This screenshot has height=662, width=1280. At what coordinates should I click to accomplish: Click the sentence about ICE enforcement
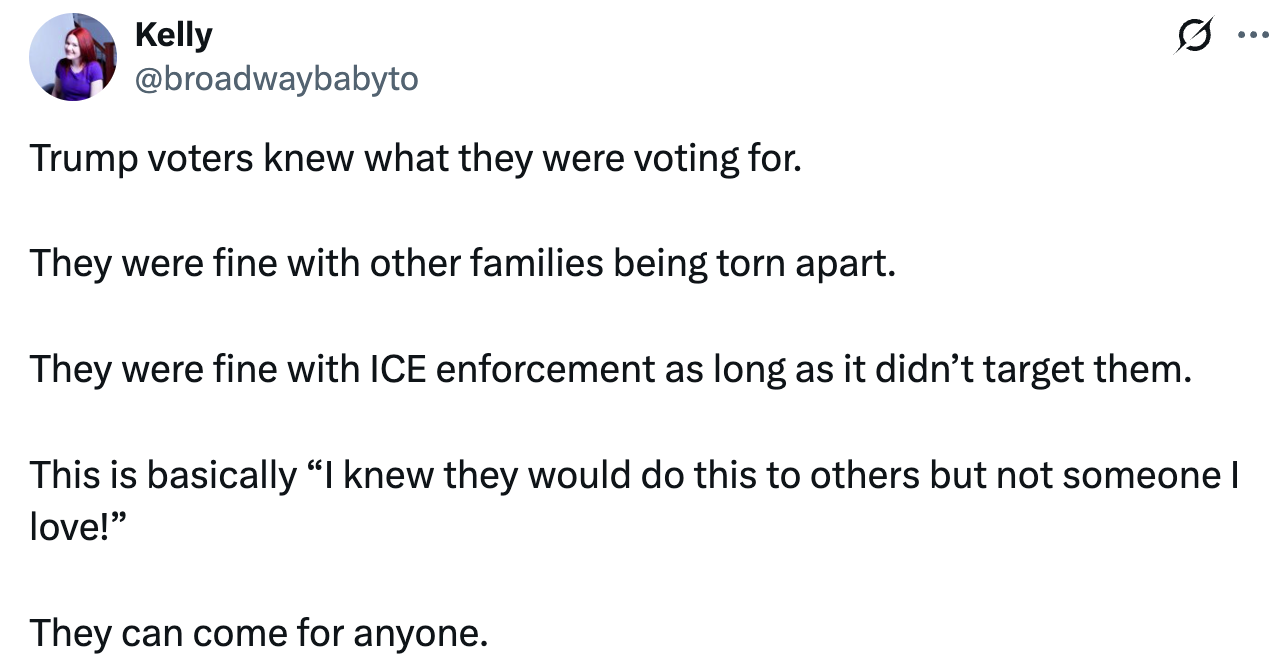point(610,369)
